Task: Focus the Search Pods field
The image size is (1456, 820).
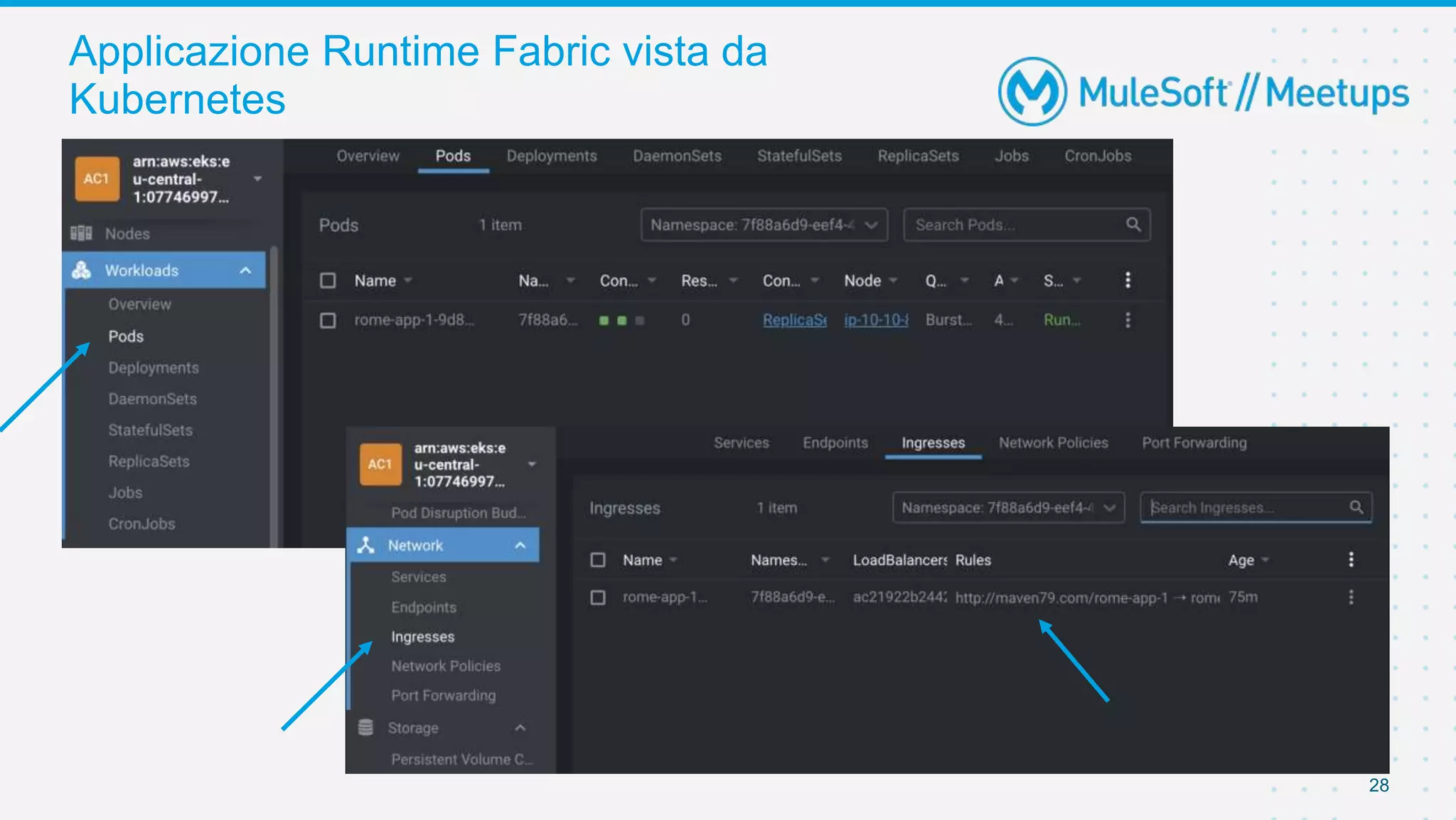Action: coord(1027,225)
